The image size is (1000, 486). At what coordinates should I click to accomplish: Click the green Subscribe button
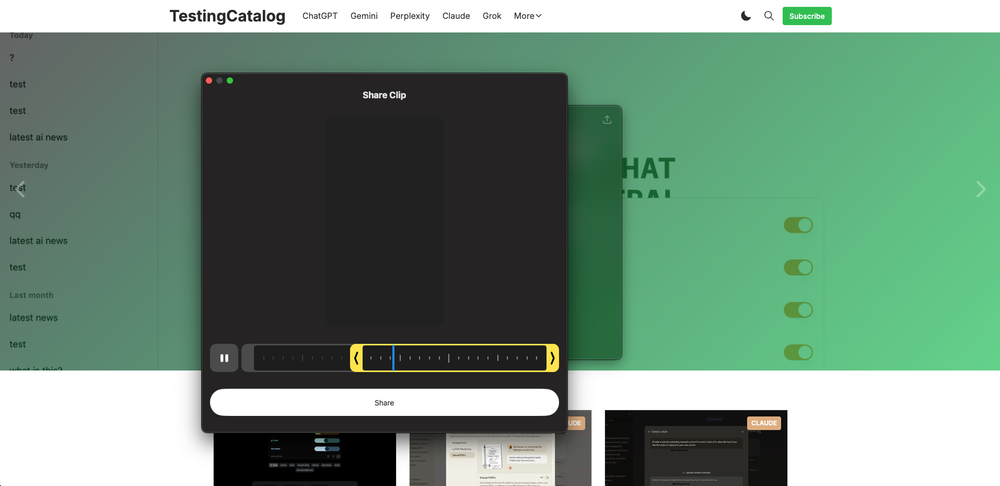click(806, 16)
